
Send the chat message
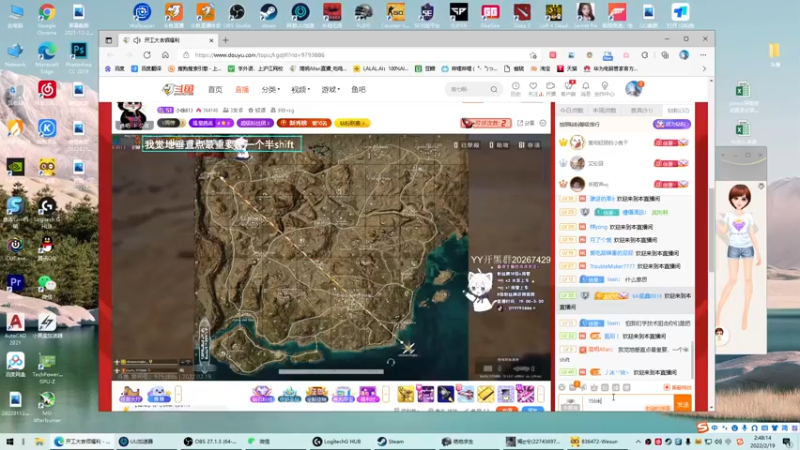683,403
